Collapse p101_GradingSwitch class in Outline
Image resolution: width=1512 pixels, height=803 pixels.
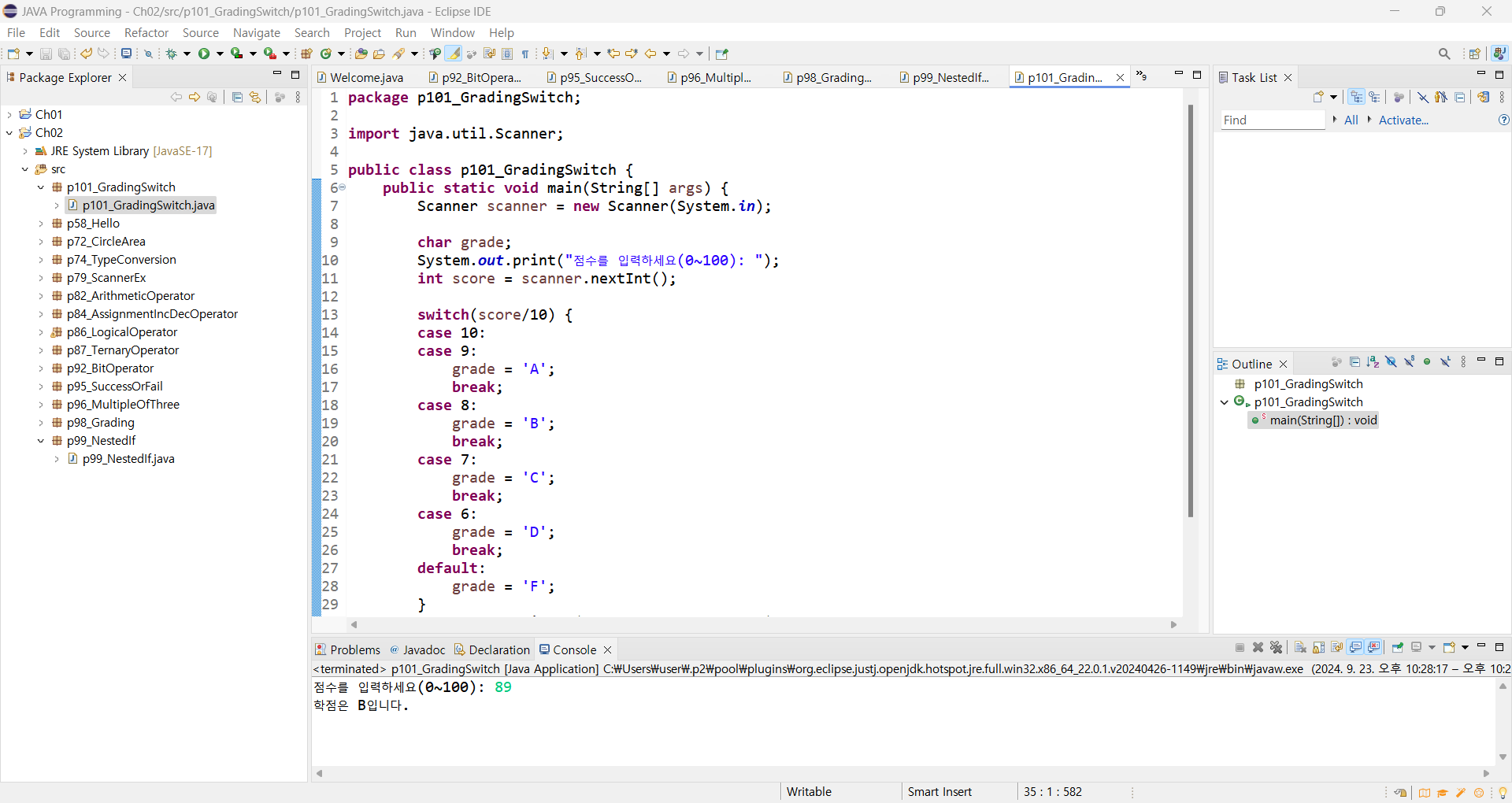click(x=1225, y=401)
